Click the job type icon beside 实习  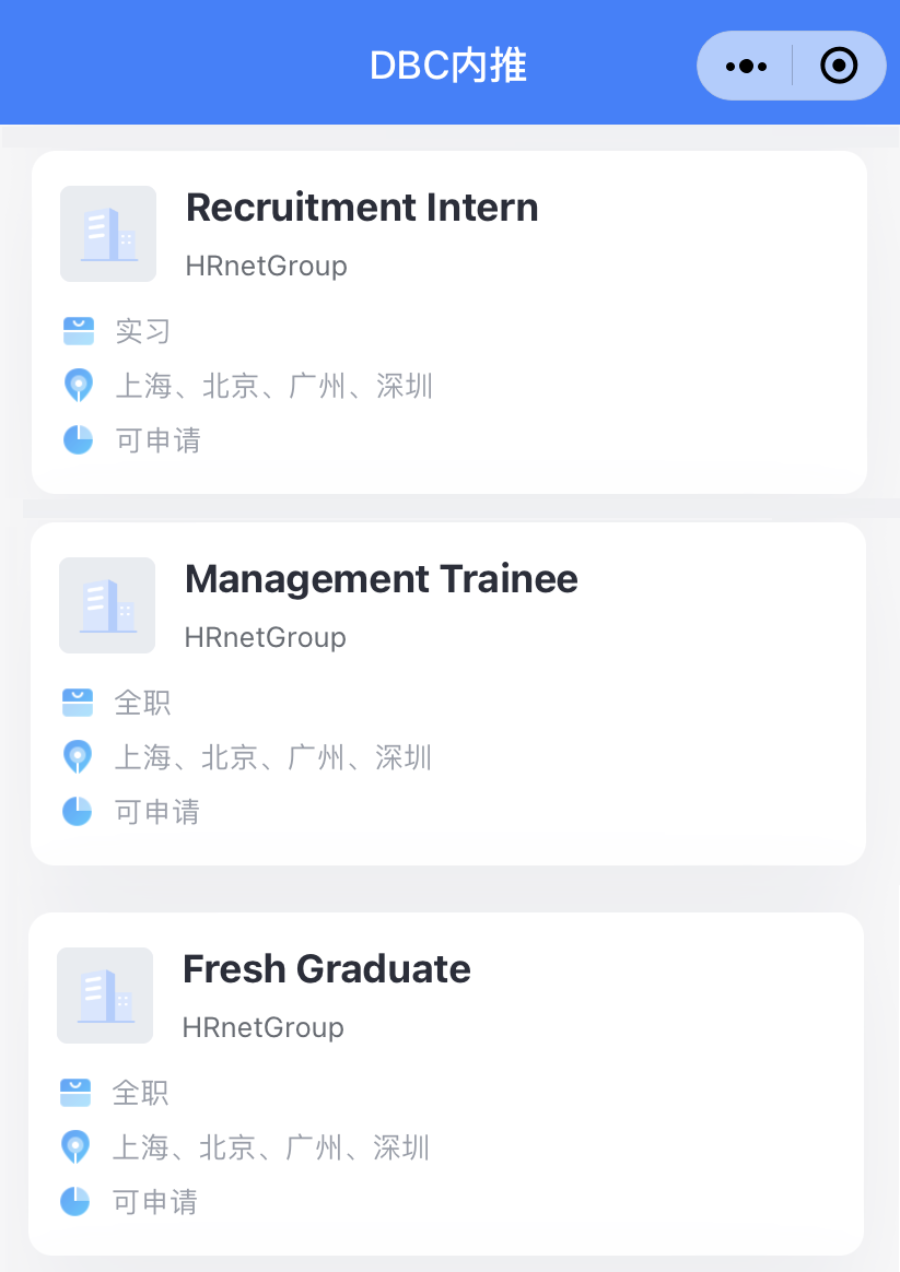78,331
